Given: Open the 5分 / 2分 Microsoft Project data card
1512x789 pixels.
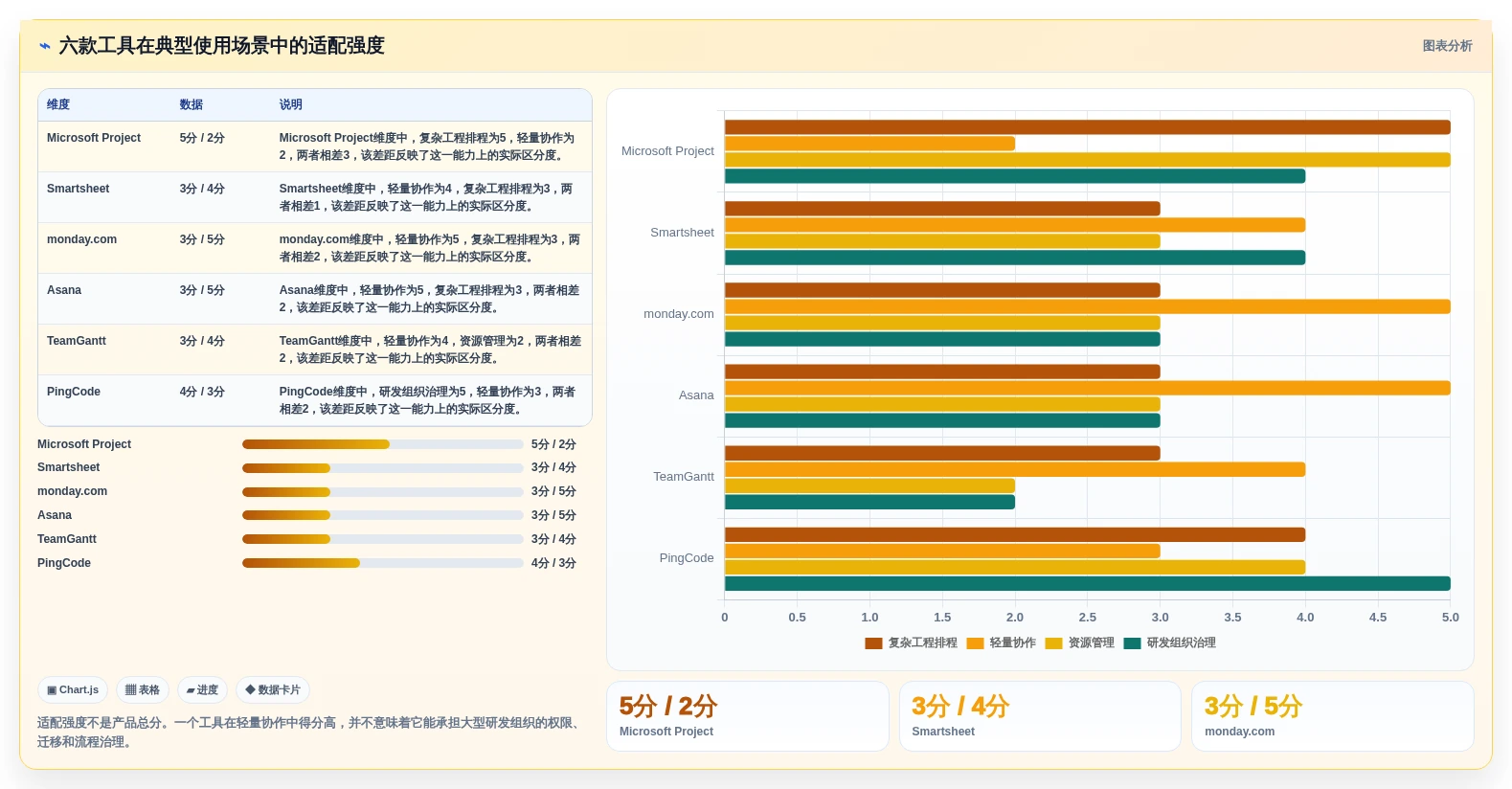Looking at the screenshot, I should coord(747,716).
